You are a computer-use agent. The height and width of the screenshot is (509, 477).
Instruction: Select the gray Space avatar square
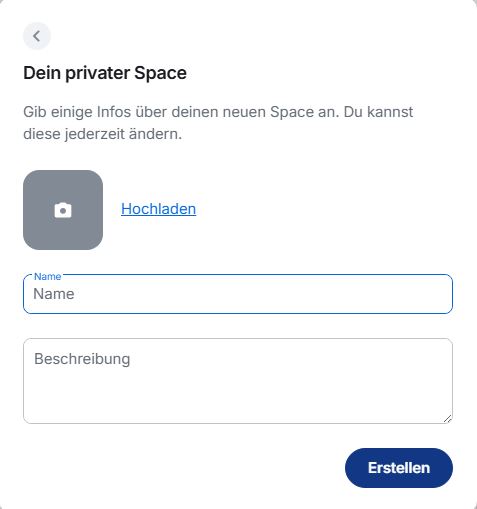click(x=63, y=210)
